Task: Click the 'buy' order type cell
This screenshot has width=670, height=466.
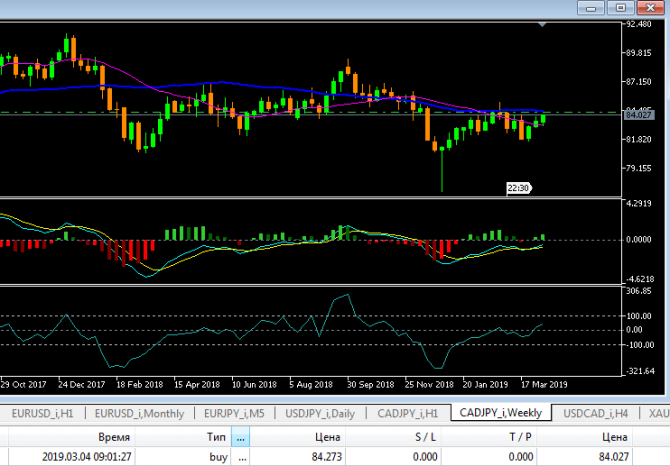Action: click(x=218, y=457)
